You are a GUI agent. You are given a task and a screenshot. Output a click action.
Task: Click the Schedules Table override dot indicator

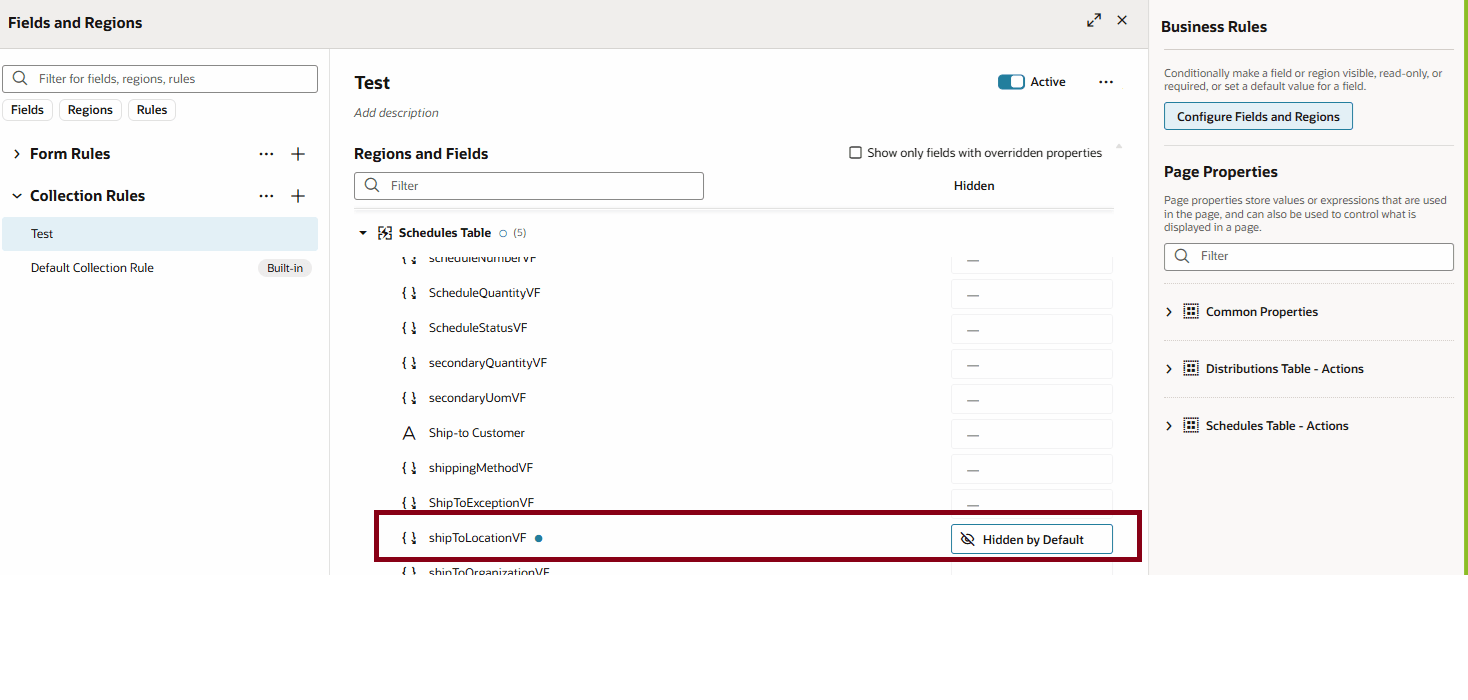(x=503, y=233)
